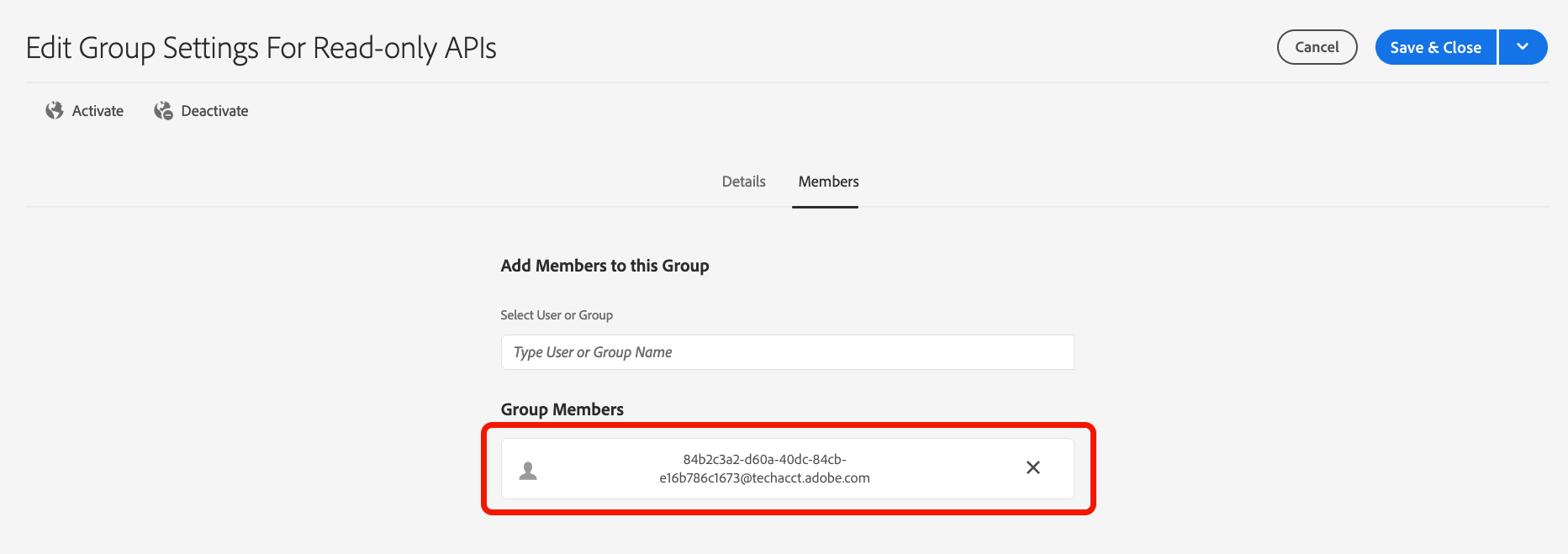Viewport: 1568px width, 554px height.
Task: Click the Save & Close button
Action: [x=1435, y=48]
